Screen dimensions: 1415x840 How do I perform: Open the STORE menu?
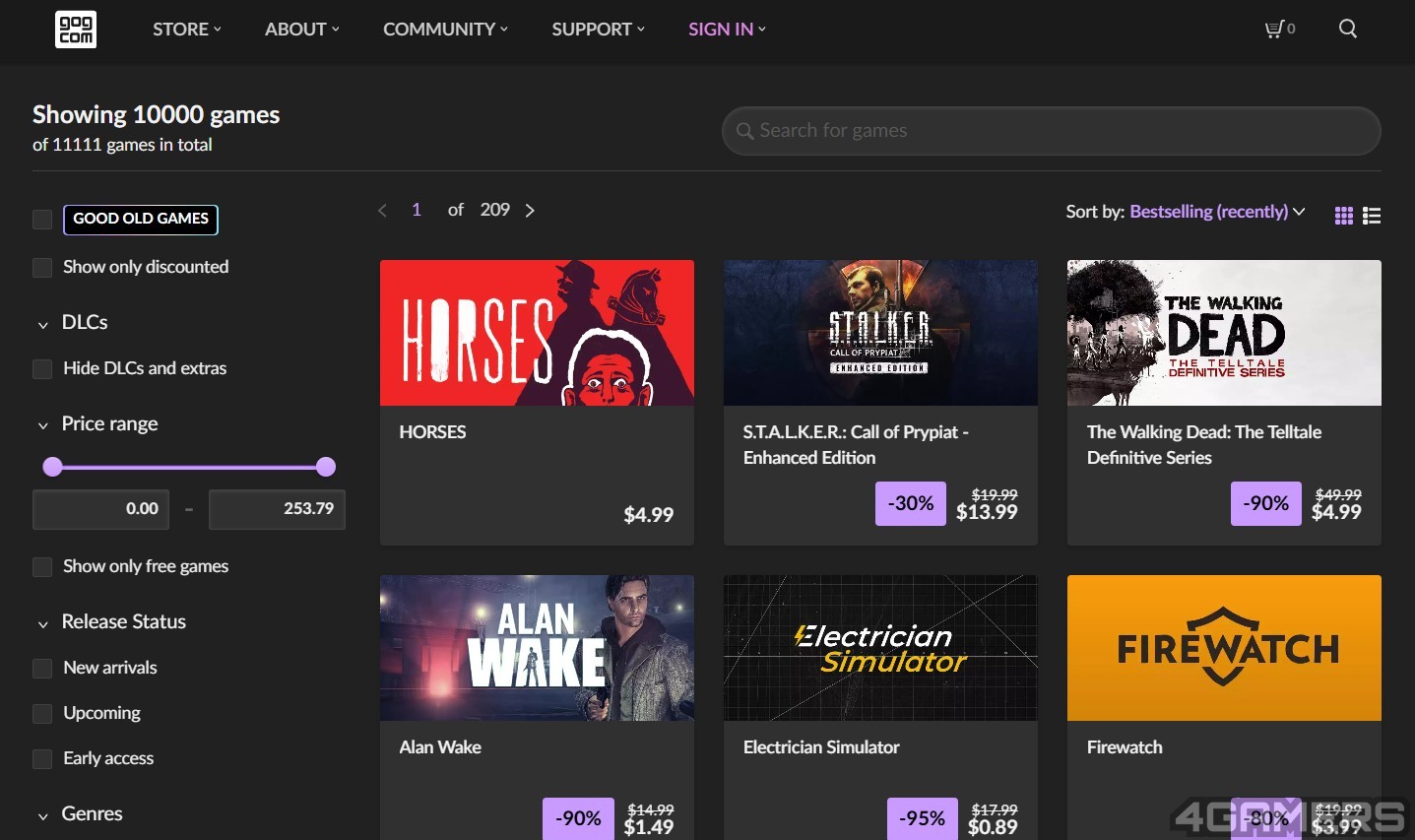click(186, 30)
